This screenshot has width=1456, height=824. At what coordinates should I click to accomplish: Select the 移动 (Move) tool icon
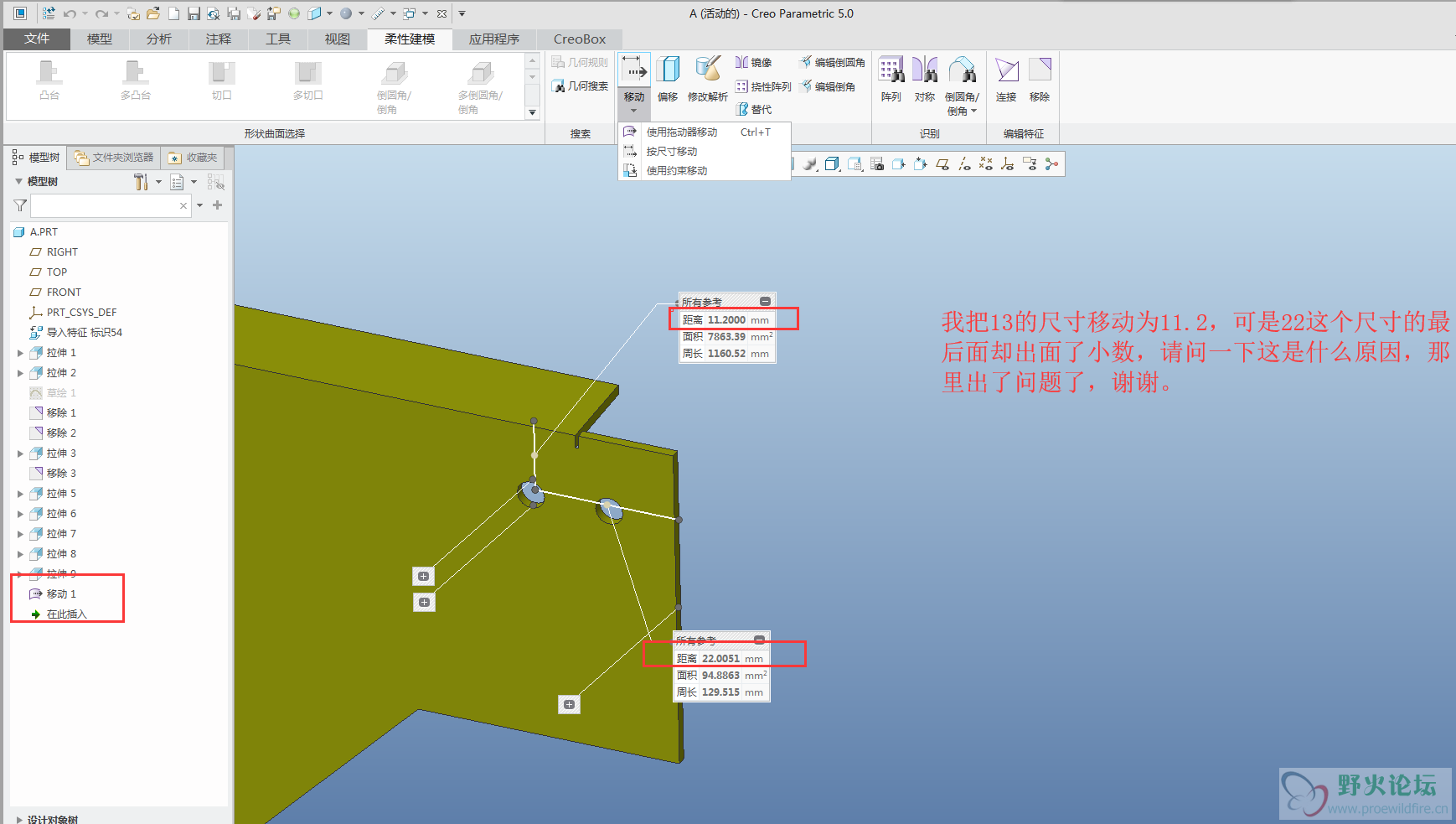pos(634,70)
